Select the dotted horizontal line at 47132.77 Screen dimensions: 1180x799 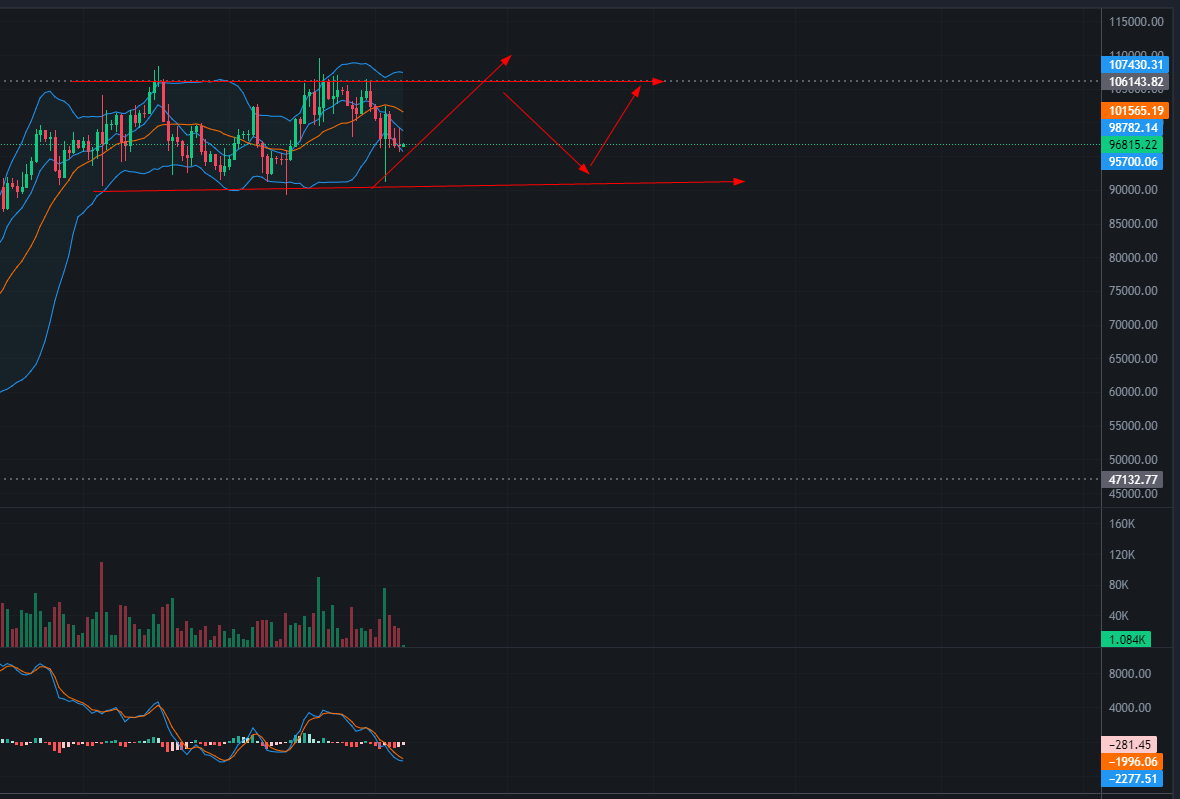550,478
